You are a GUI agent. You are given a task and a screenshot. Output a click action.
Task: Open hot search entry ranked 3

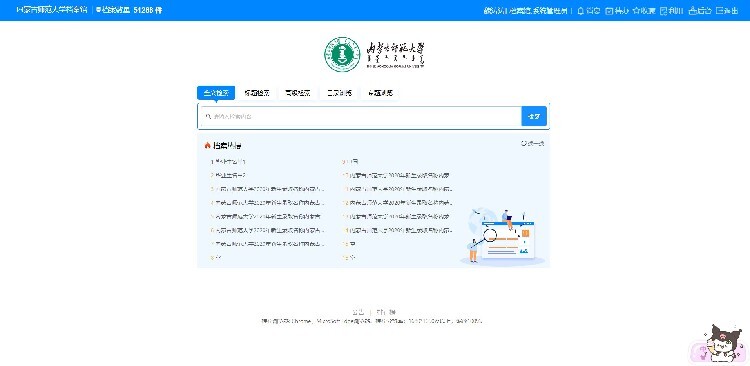point(268,189)
